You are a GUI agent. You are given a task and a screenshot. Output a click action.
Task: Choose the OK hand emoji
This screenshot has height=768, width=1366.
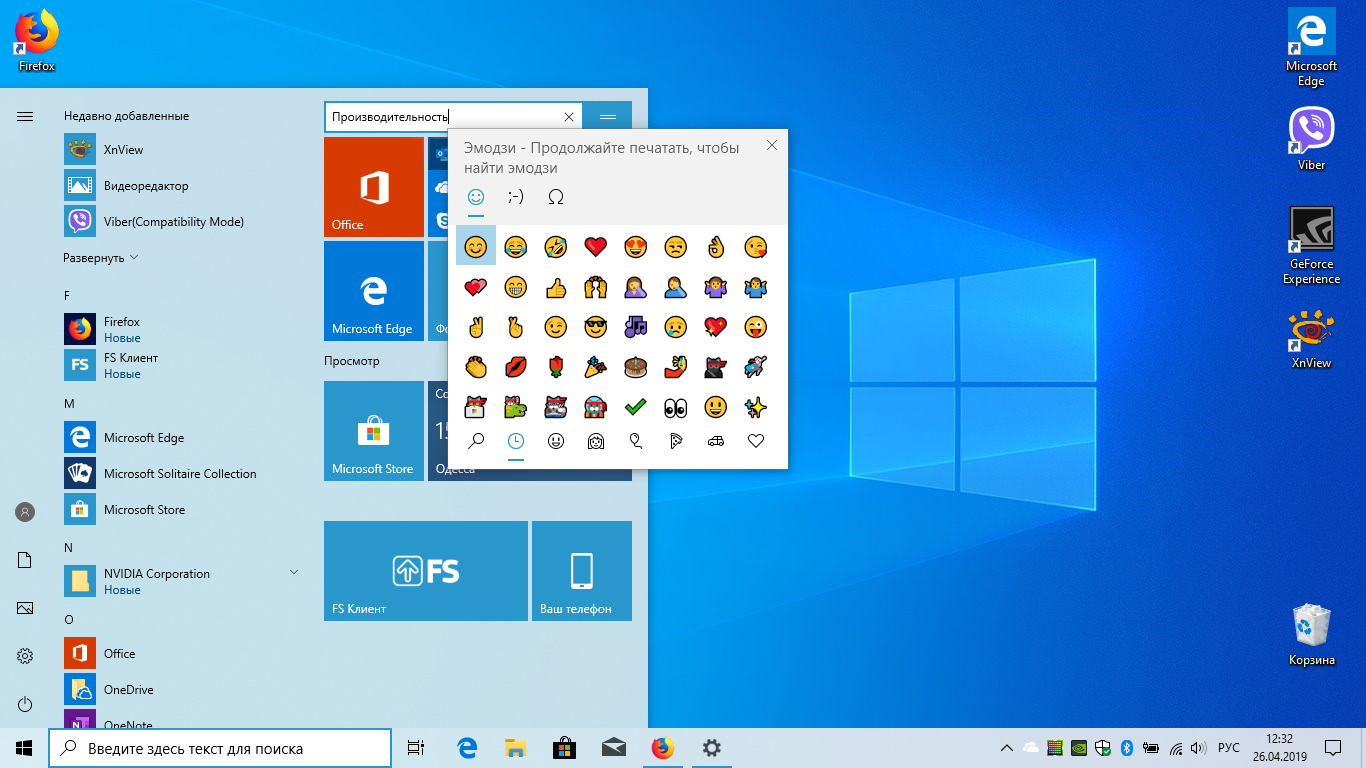click(x=716, y=246)
